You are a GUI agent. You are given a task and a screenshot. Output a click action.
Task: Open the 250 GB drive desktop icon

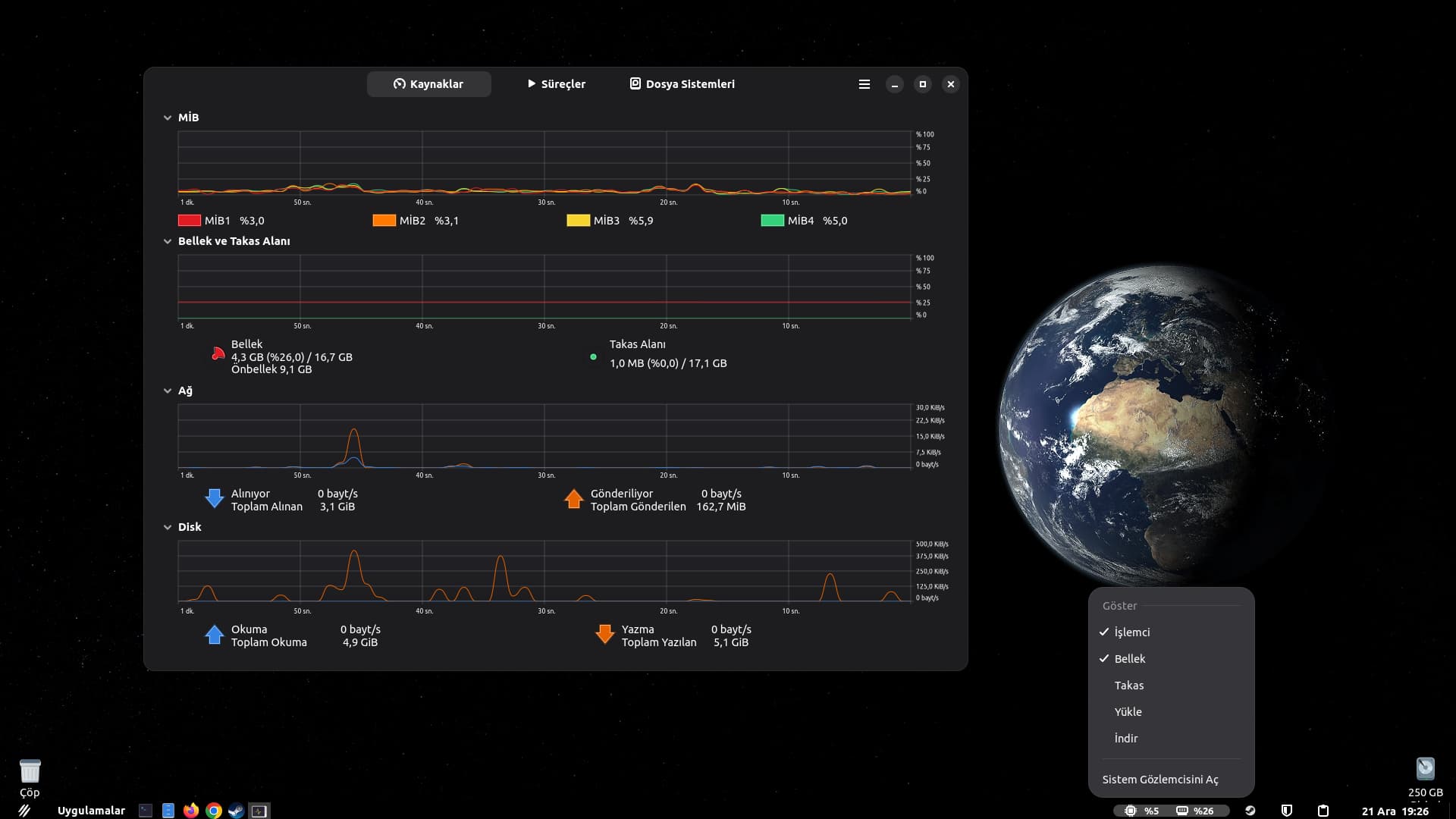click(1425, 770)
